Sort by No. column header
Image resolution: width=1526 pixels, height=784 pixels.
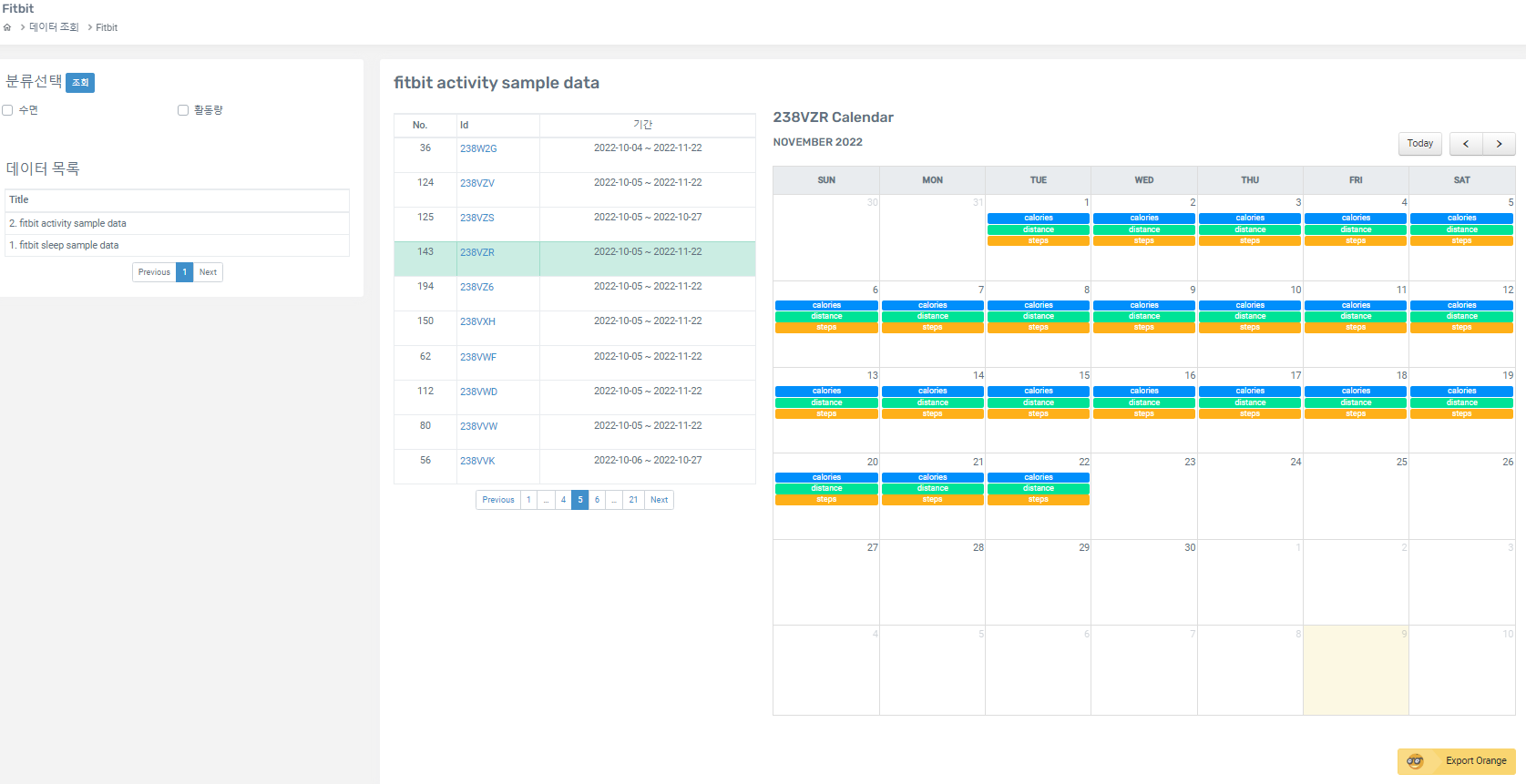(x=425, y=125)
